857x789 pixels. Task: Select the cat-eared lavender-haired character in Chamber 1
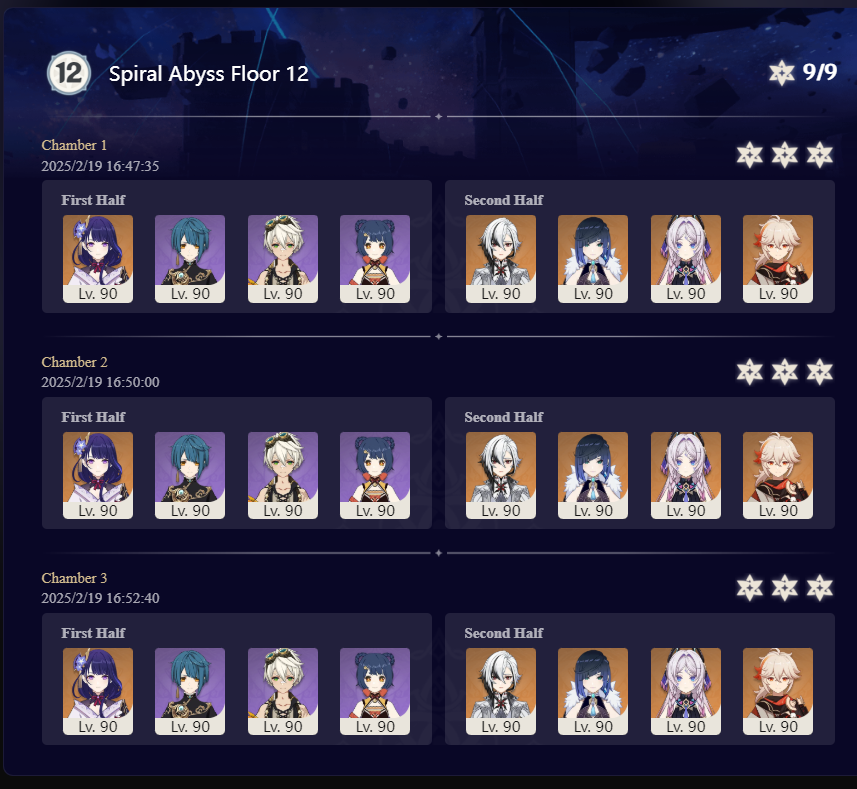point(685,258)
